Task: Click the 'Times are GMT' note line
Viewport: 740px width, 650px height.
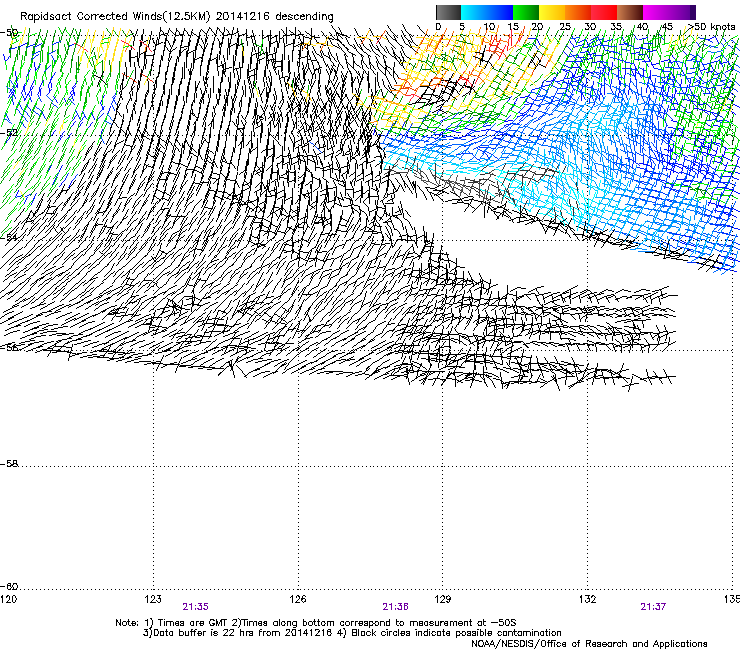Action: 316,623
